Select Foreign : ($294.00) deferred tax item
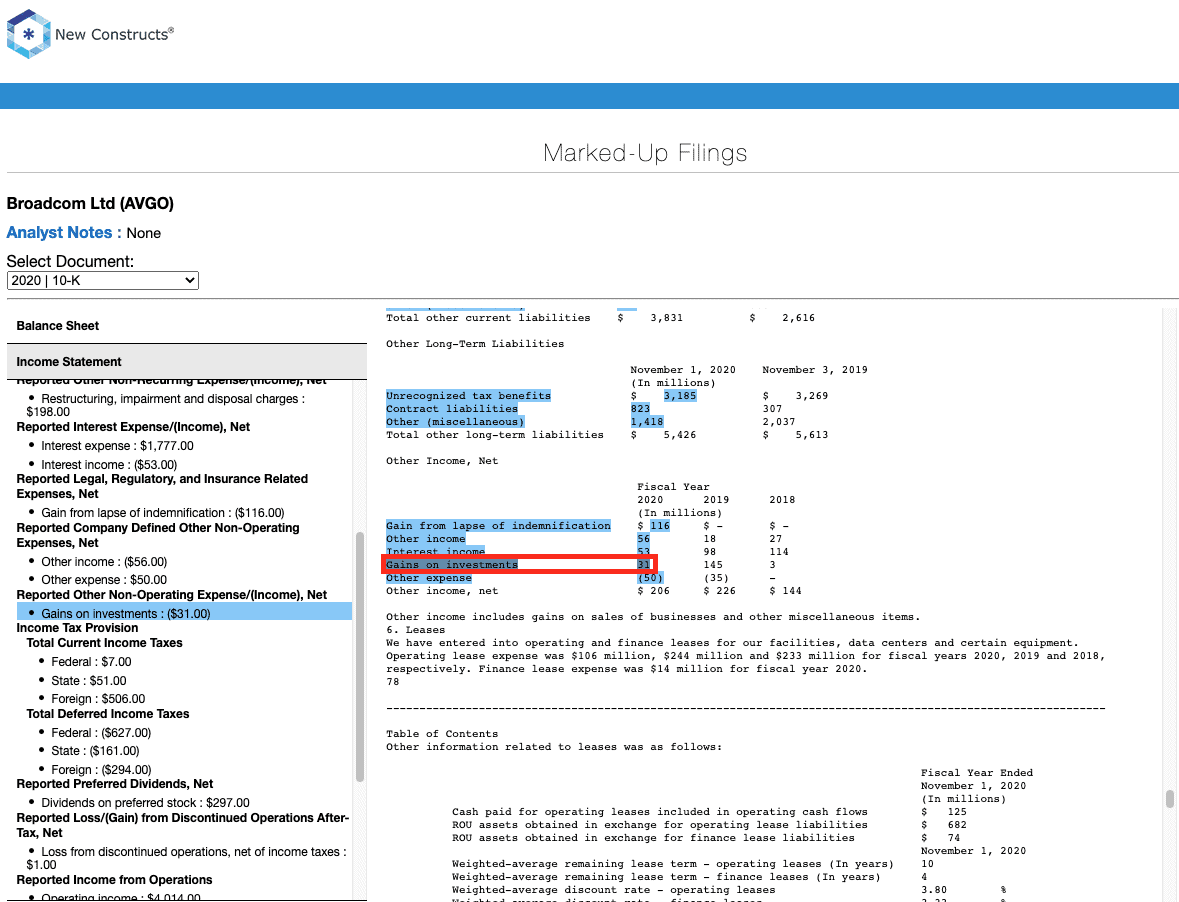 point(101,770)
